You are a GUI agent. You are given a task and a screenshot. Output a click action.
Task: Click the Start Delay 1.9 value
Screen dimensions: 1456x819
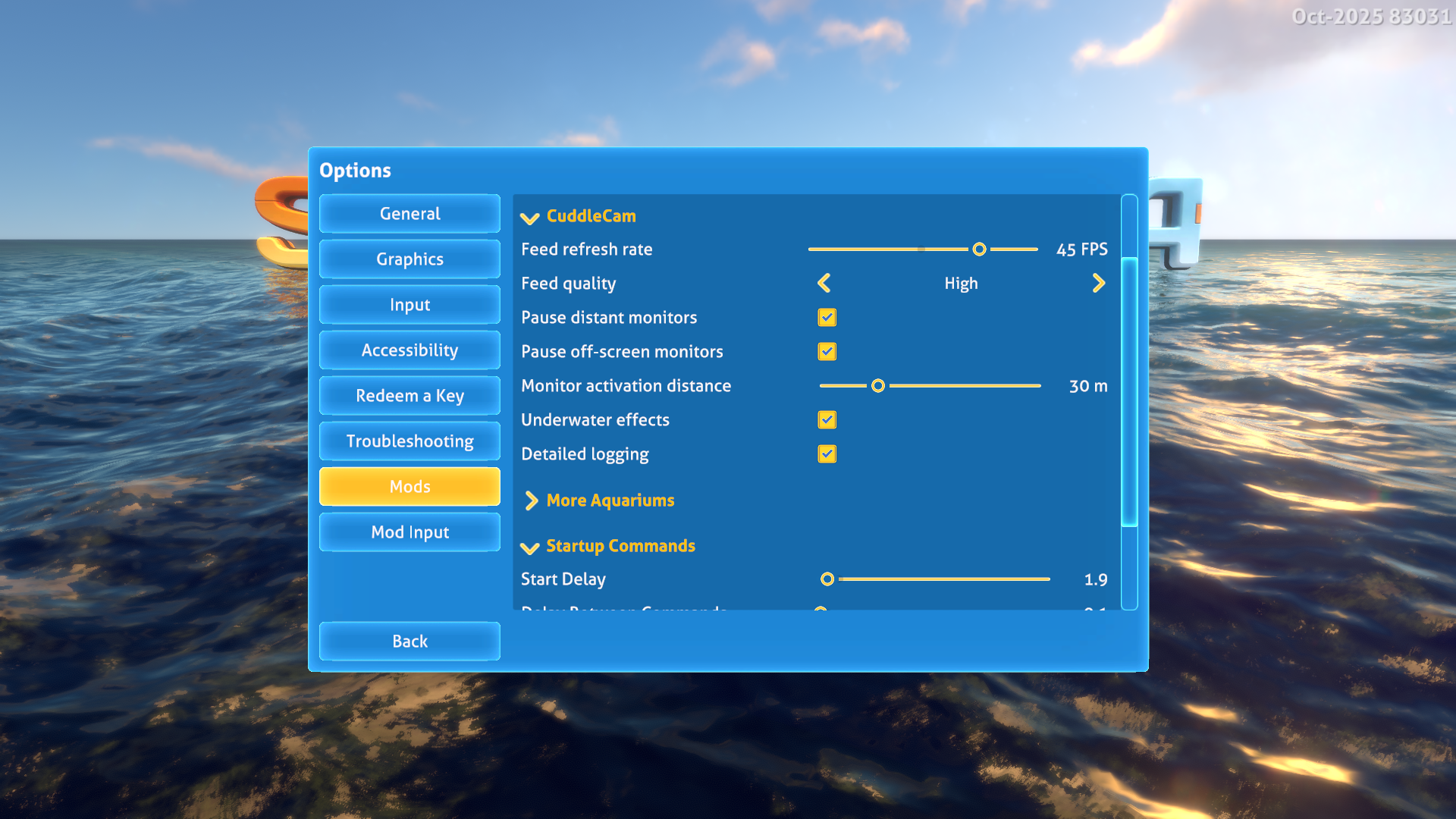click(x=1096, y=579)
